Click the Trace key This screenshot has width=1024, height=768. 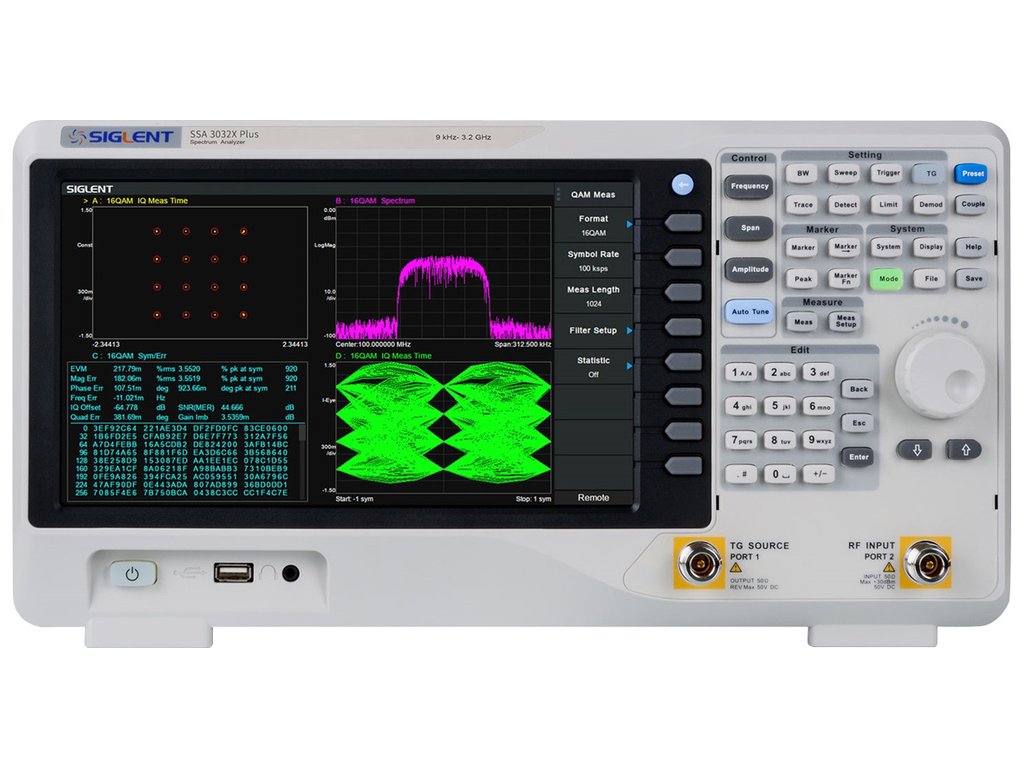click(803, 204)
